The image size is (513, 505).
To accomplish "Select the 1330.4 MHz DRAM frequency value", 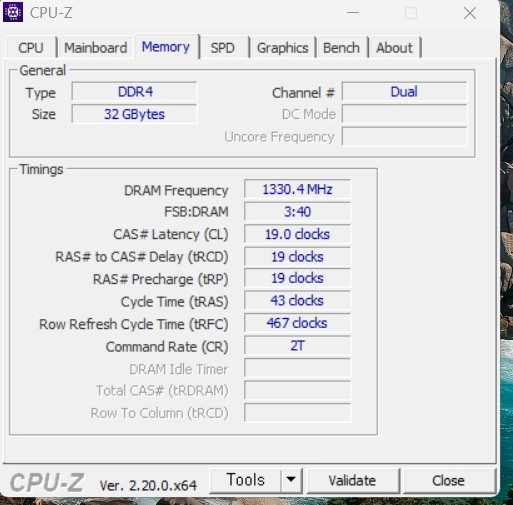I will [297, 189].
